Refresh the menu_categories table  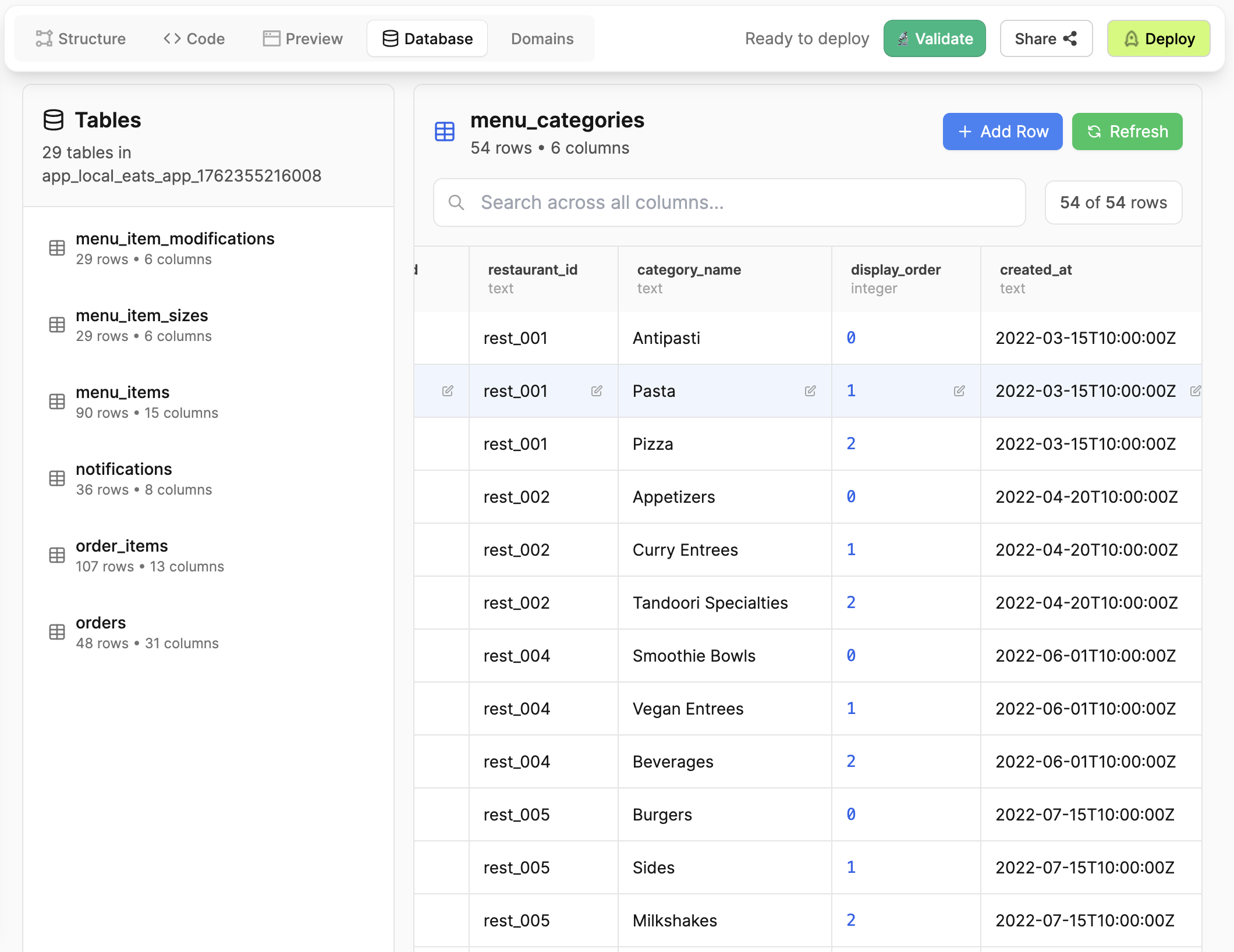(x=1127, y=132)
